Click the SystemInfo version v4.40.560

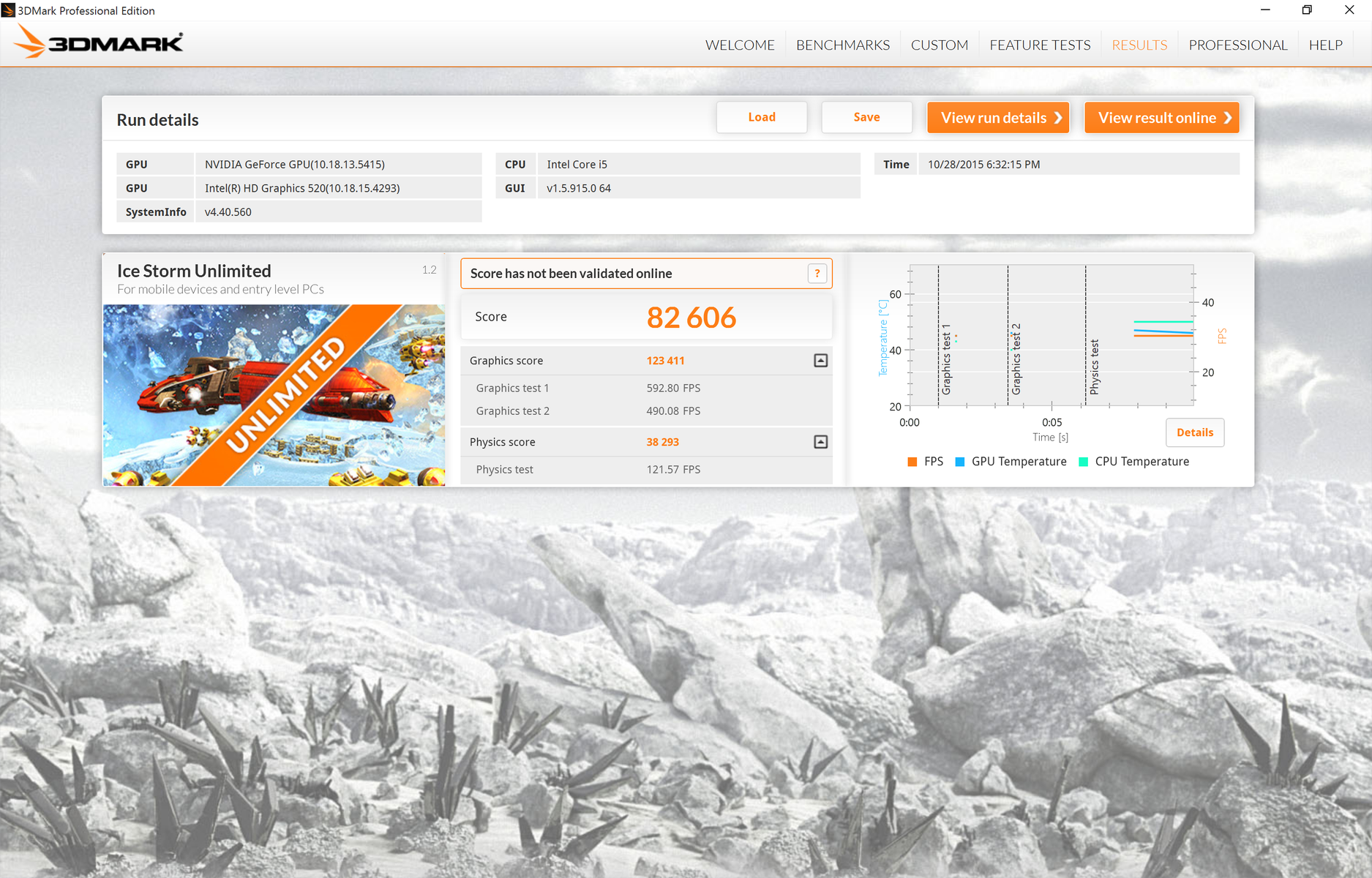(x=228, y=212)
